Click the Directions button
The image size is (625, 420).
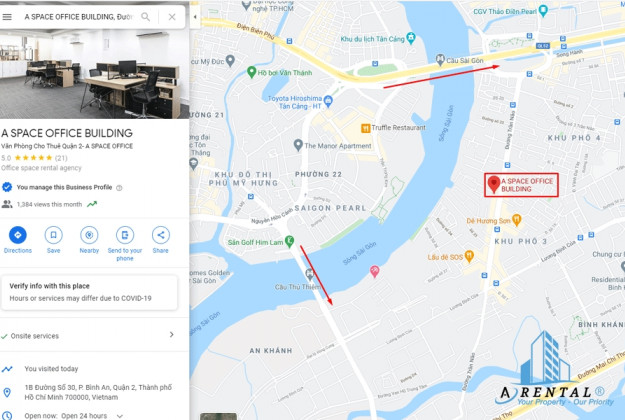[x=18, y=240]
